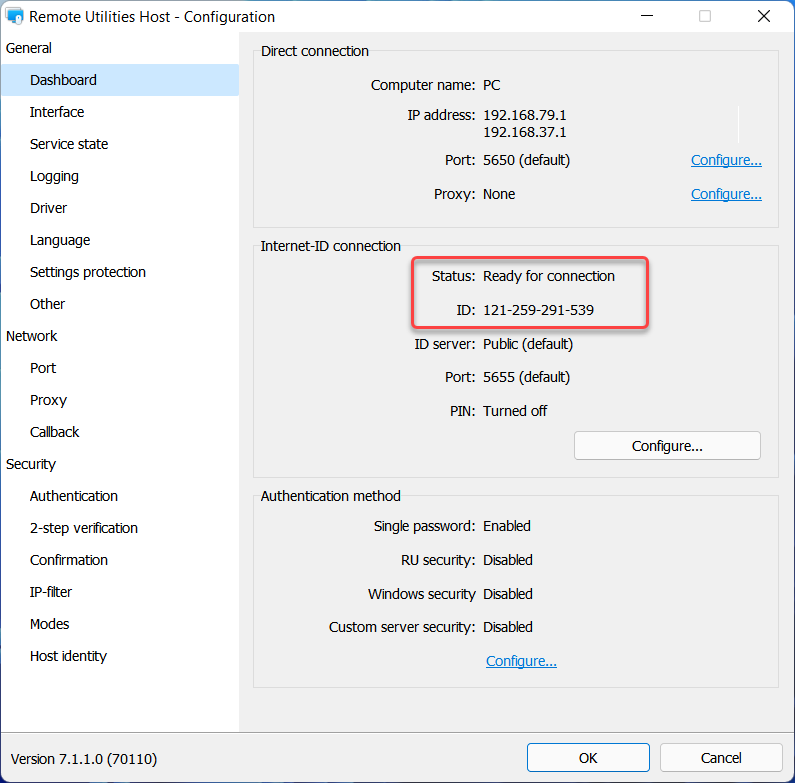Select Host identity in the sidebar

[x=68, y=656]
